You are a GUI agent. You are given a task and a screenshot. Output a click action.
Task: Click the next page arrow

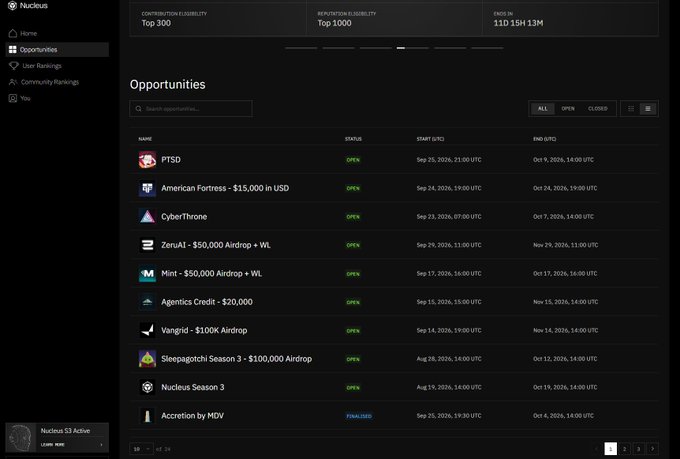pos(652,449)
